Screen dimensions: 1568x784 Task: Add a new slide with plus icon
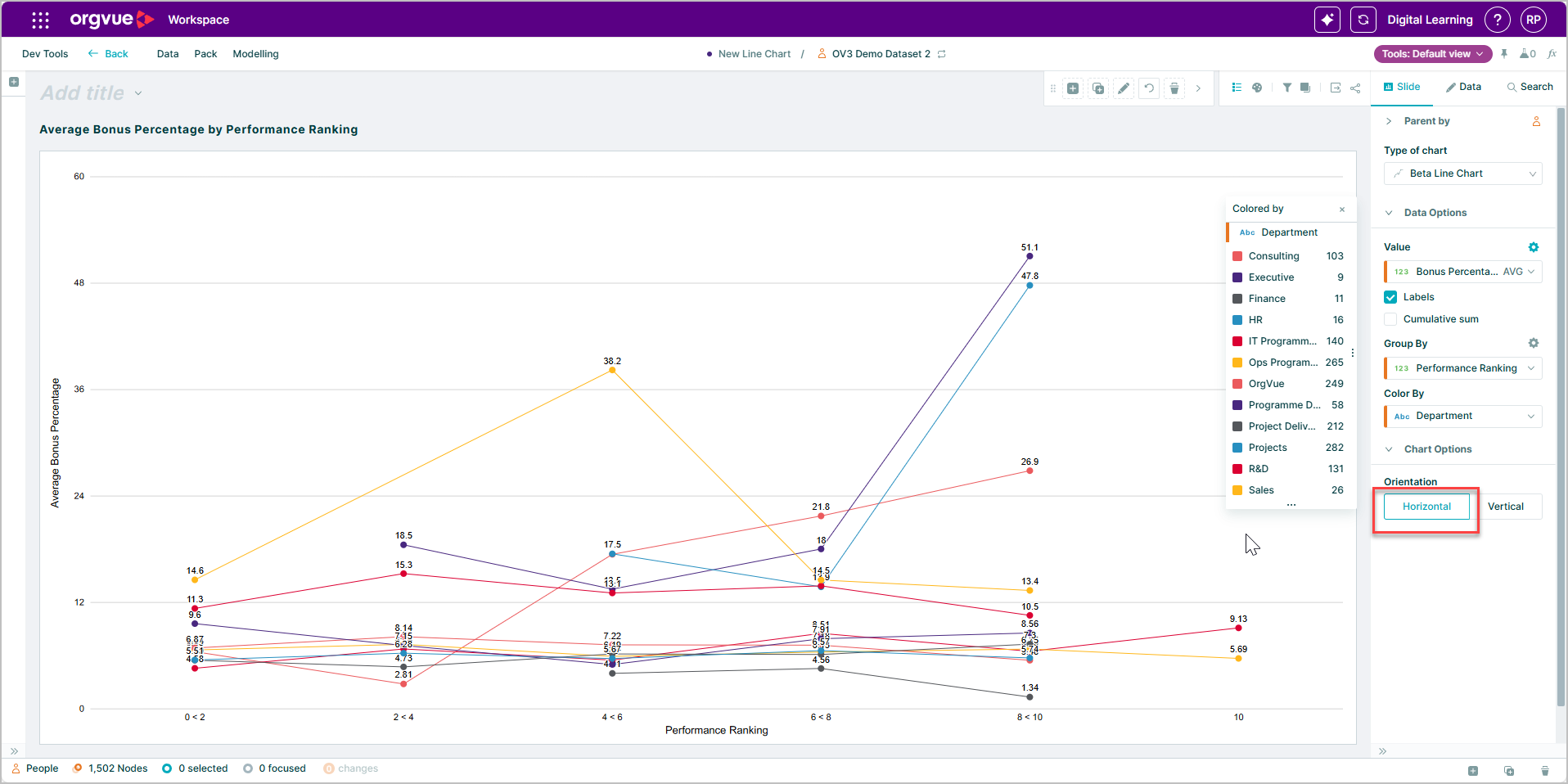[1073, 88]
